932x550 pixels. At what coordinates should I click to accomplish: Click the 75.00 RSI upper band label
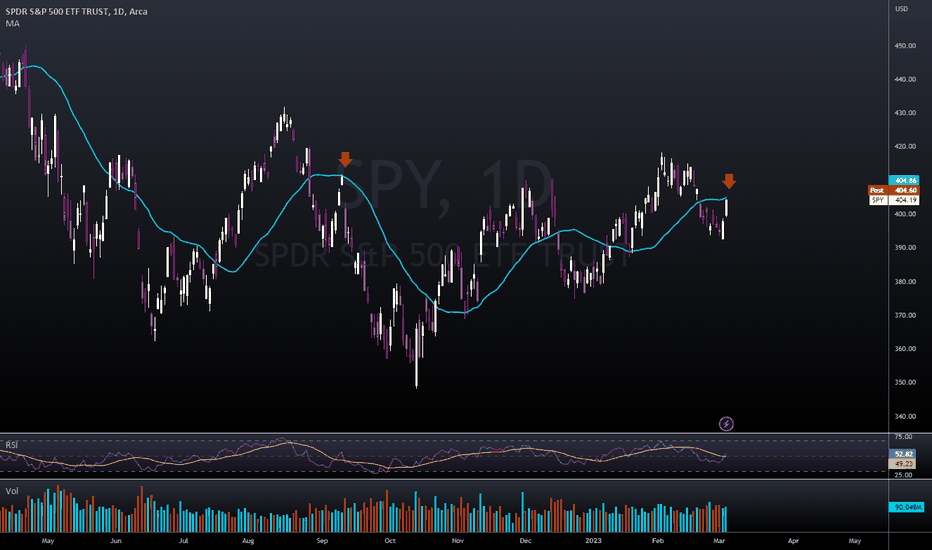[x=903, y=436]
